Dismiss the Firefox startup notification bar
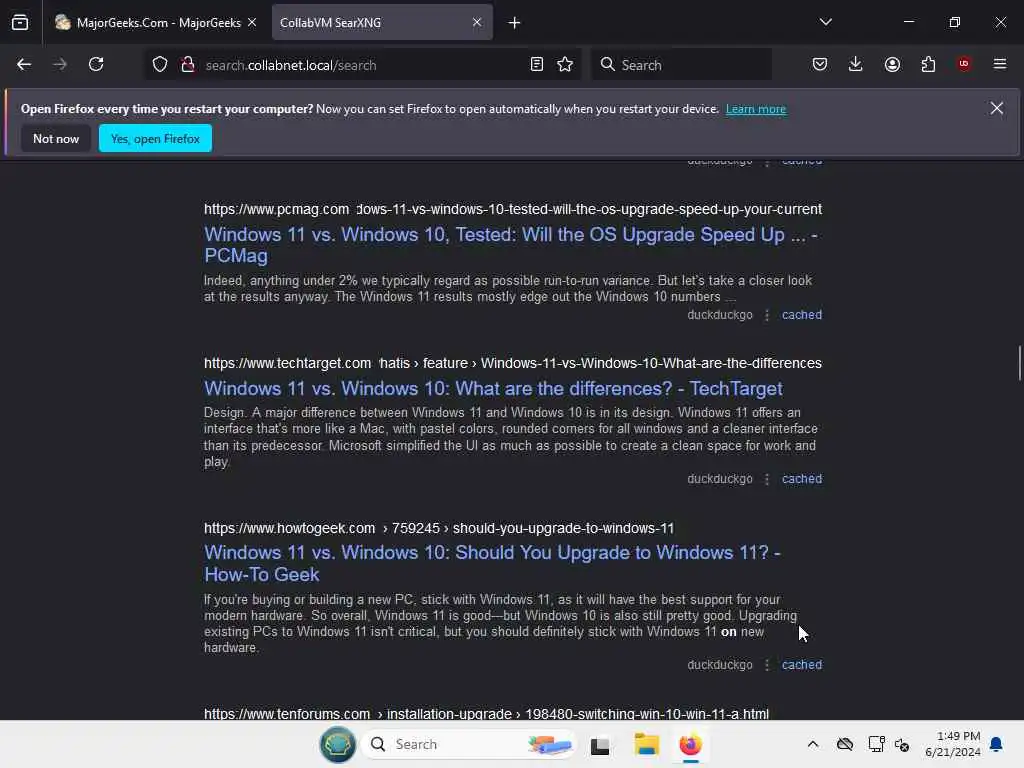 997,108
